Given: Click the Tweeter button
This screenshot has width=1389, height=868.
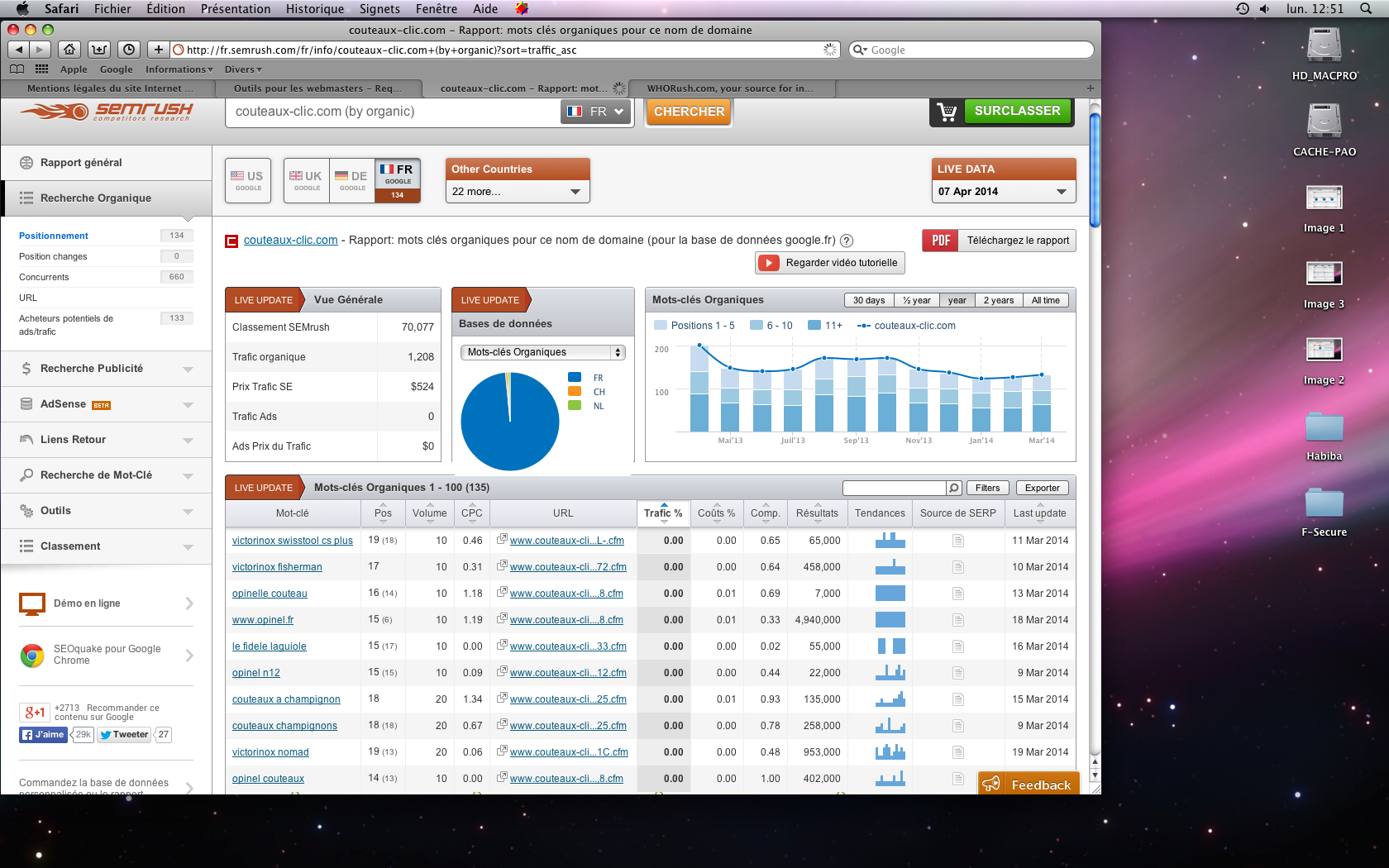Looking at the screenshot, I should (124, 734).
